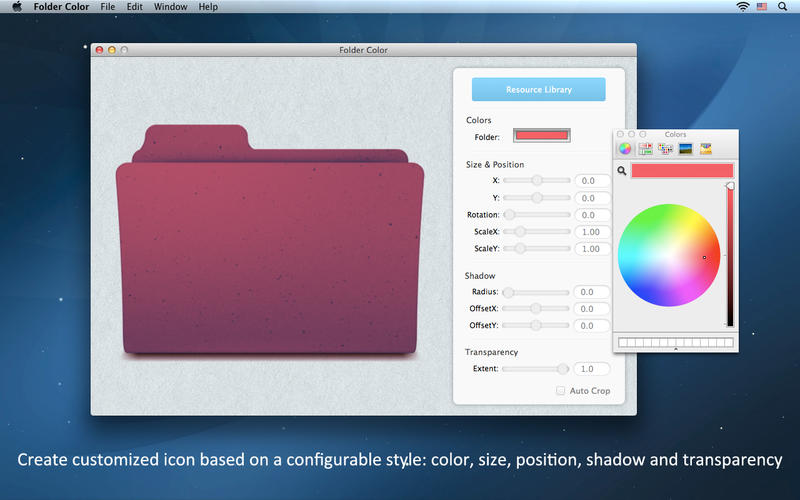
Task: Click the OffsetX value field
Action: 592,309
